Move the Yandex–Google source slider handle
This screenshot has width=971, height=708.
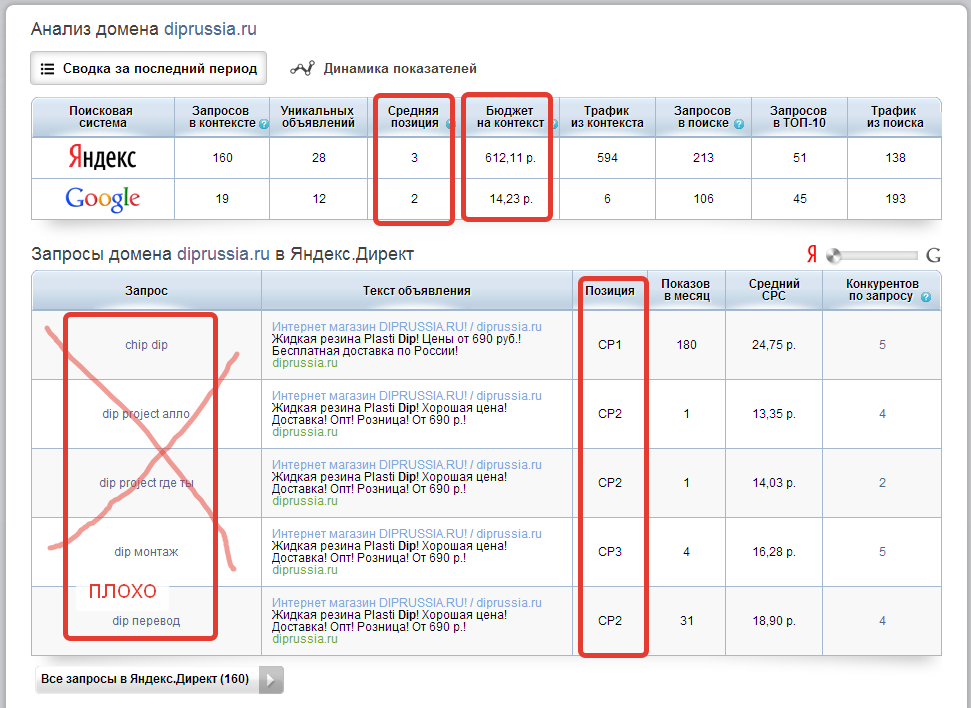tap(834, 255)
